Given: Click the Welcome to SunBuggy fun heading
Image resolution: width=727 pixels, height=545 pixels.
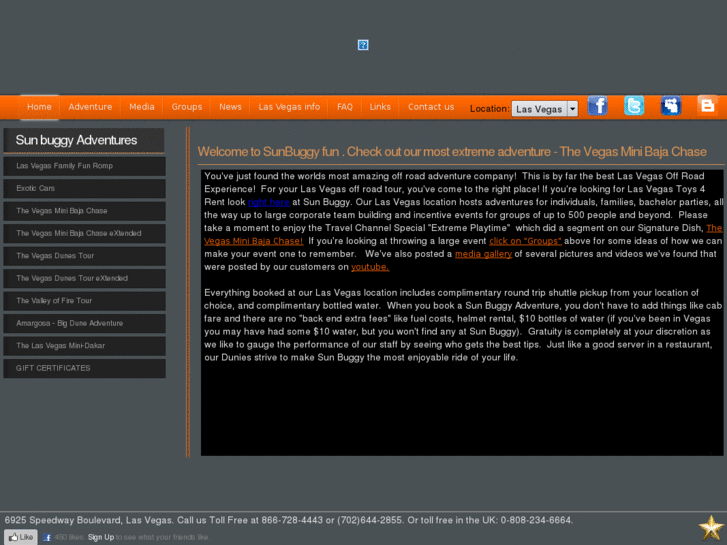Looking at the screenshot, I should tap(452, 152).
